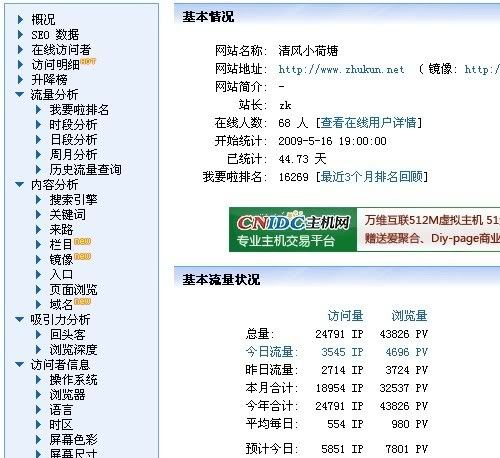This screenshot has width=500, height=458.
Task: Click the 基本情况 section header
Action: [x=208, y=16]
